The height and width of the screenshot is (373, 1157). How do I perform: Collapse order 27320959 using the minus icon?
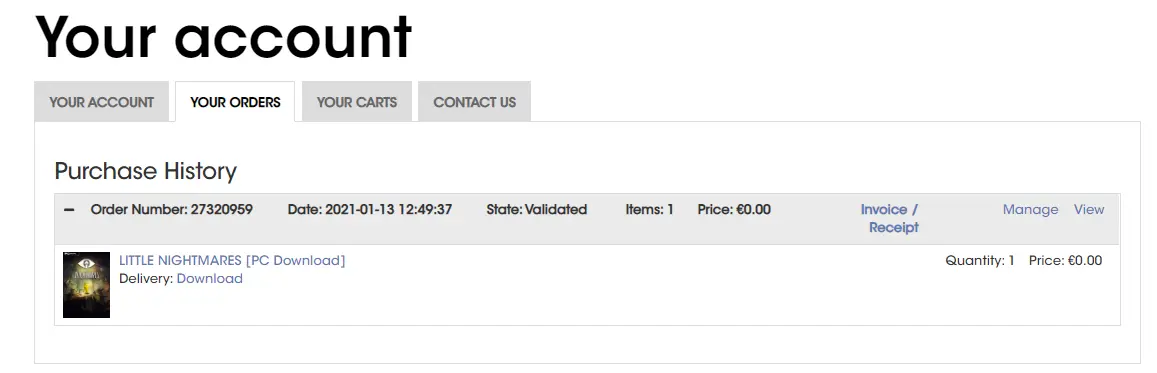[69, 209]
